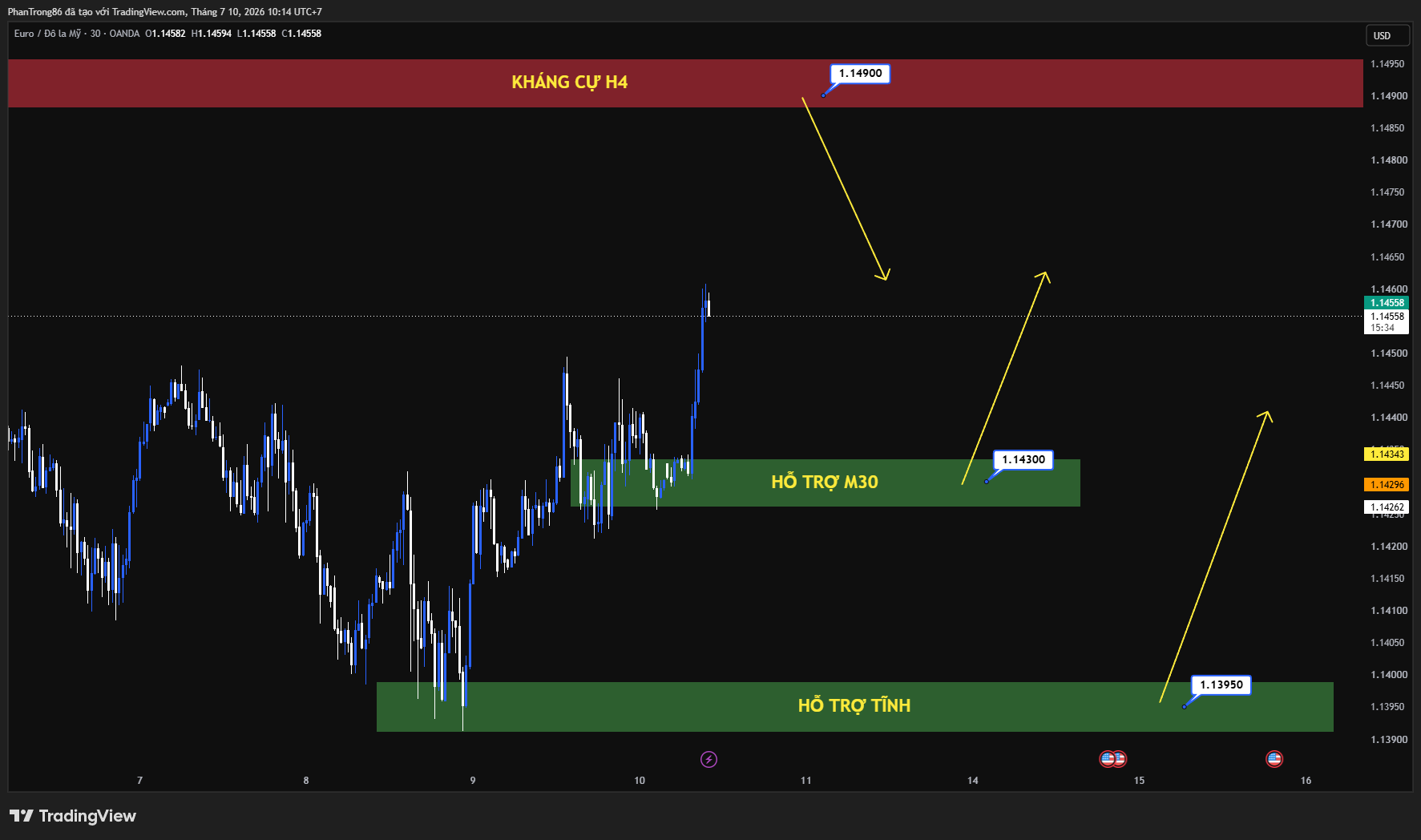Image resolution: width=1421 pixels, height=840 pixels.
Task: Click the date label 9 on time axis
Action: [x=473, y=781]
